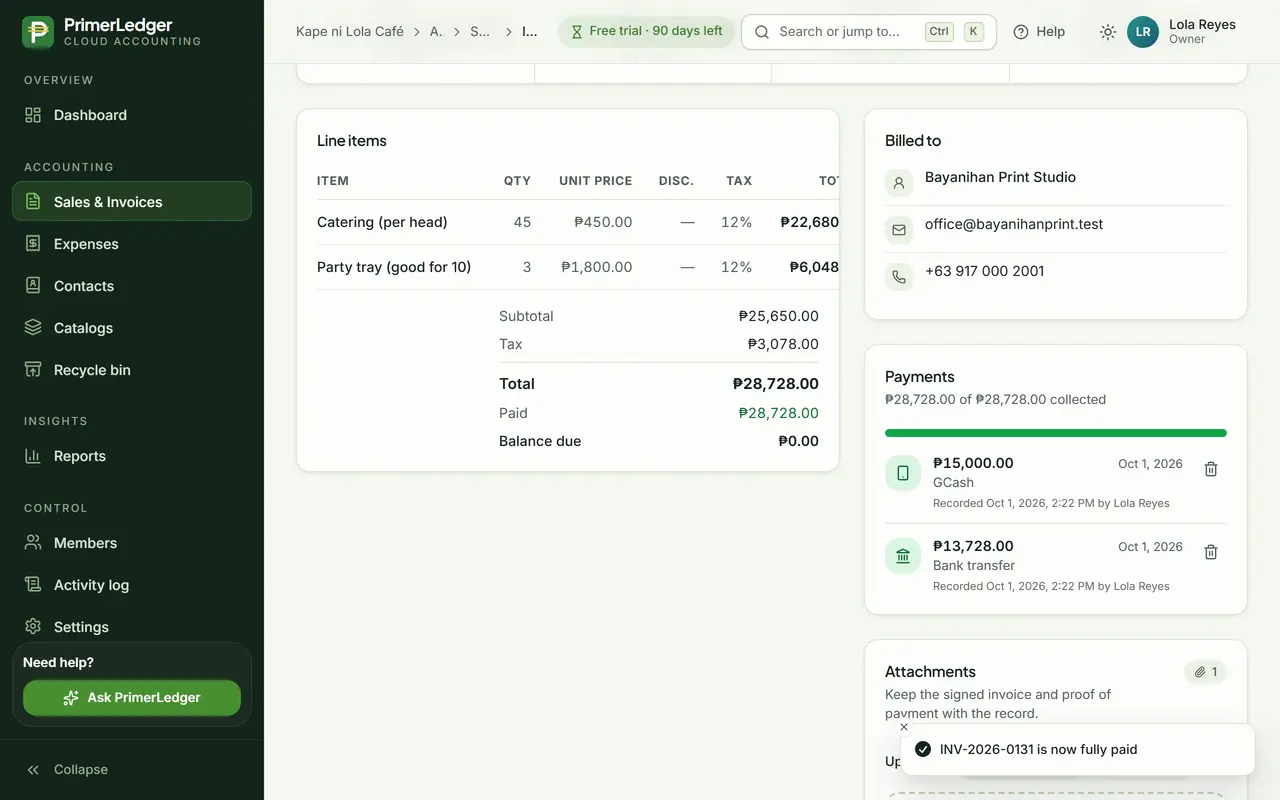Open the Help menu
Screen dimensions: 1280x800
click(1039, 32)
